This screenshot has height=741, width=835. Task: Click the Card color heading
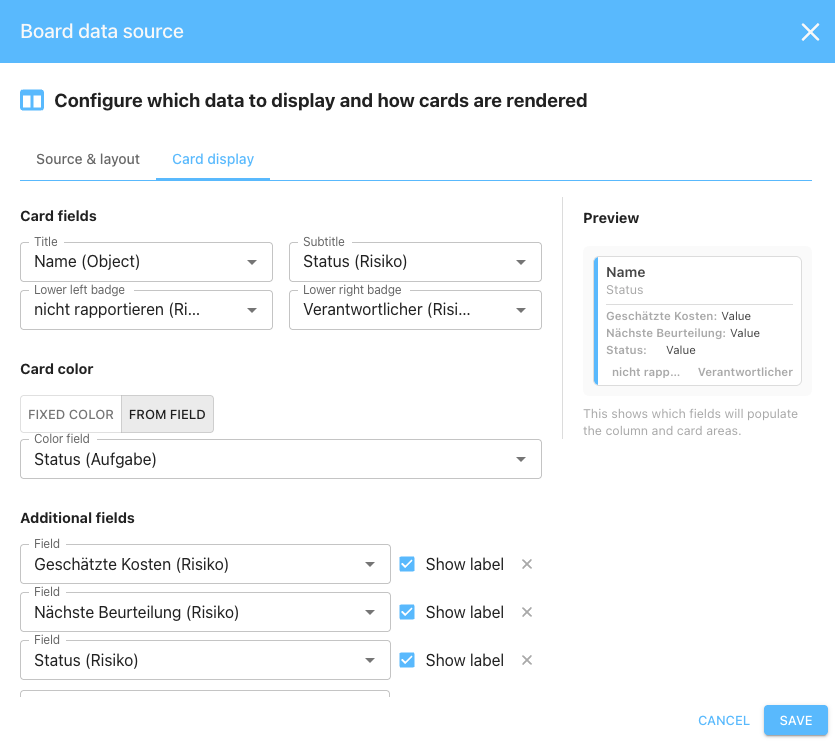56,369
